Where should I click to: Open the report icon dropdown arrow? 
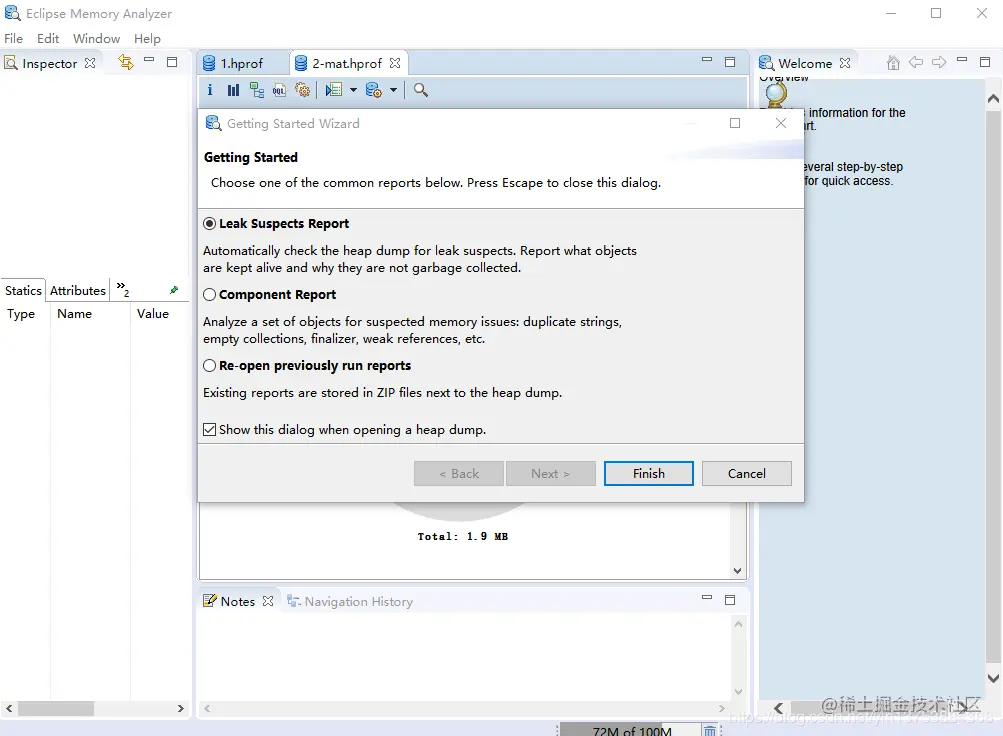coord(353,90)
